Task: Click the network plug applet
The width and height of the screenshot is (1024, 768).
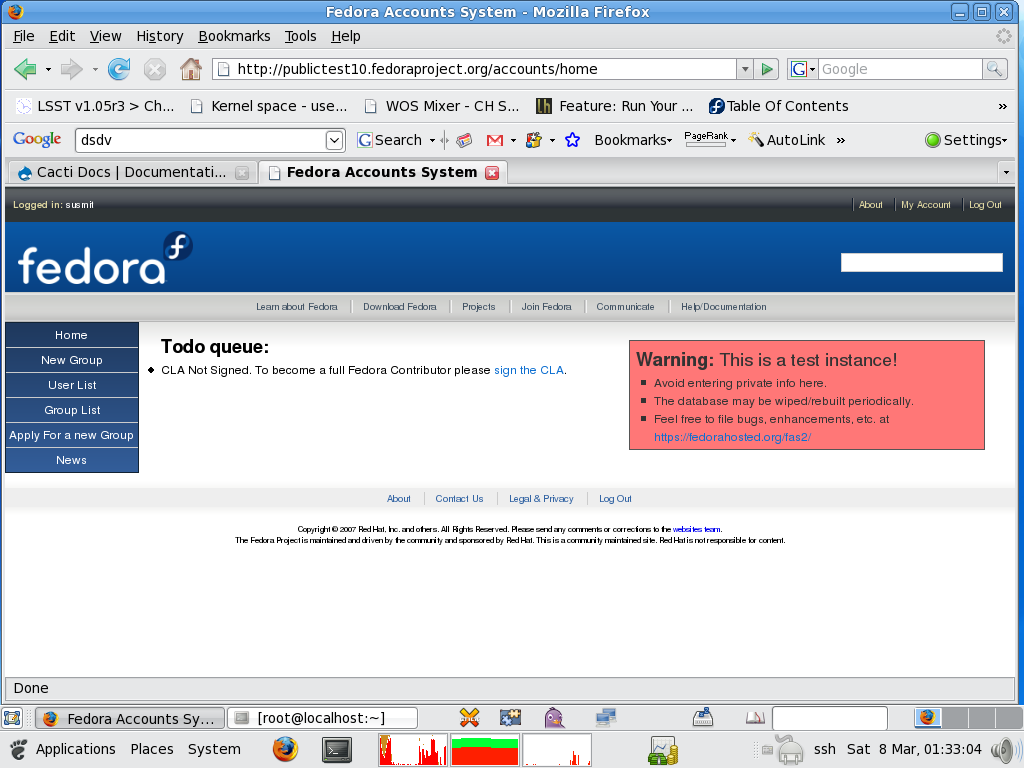Action: [x=788, y=750]
